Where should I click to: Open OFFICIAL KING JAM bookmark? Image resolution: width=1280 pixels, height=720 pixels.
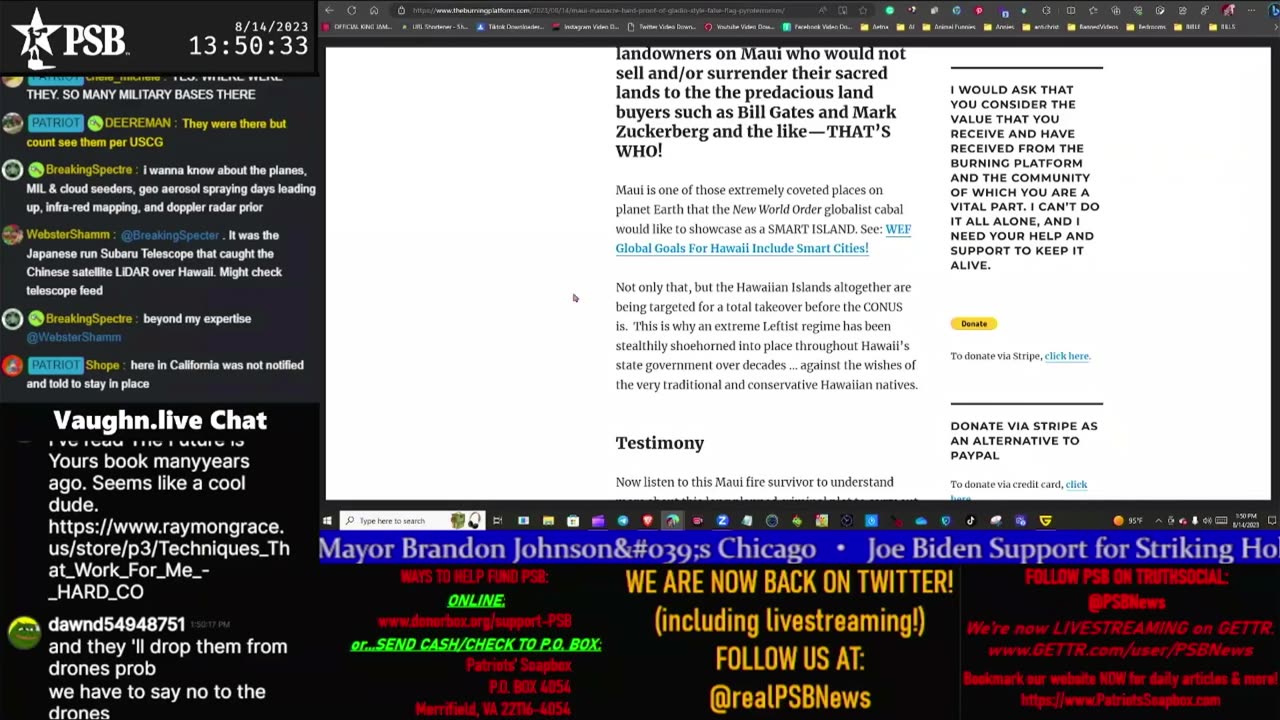coord(358,27)
